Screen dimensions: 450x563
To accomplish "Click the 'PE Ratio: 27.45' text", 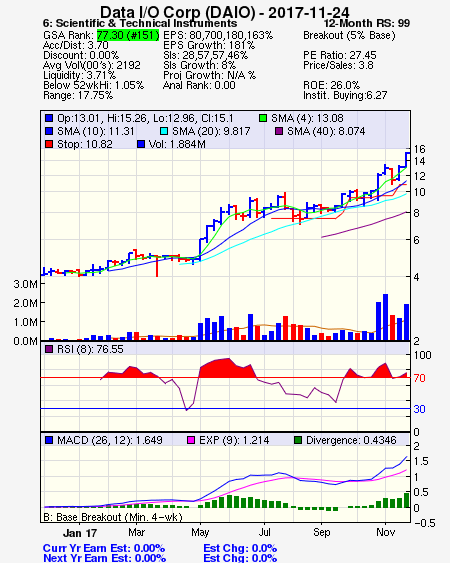I will coord(340,55).
